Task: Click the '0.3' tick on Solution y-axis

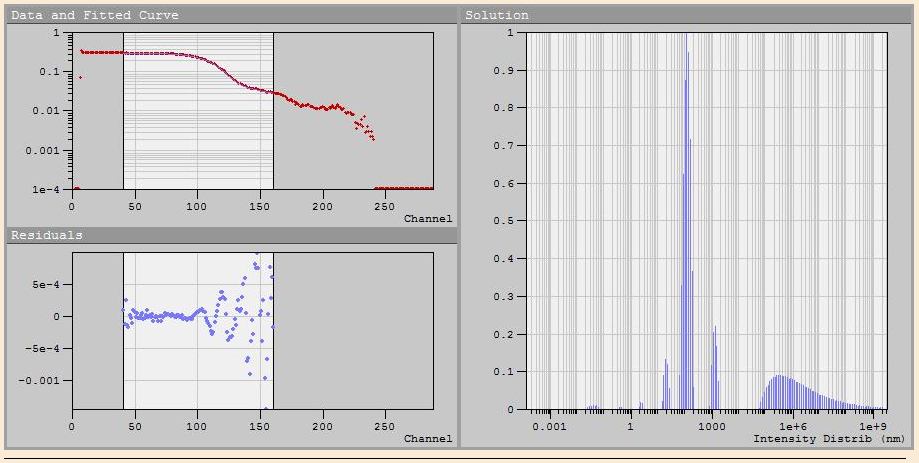Action: [x=503, y=297]
